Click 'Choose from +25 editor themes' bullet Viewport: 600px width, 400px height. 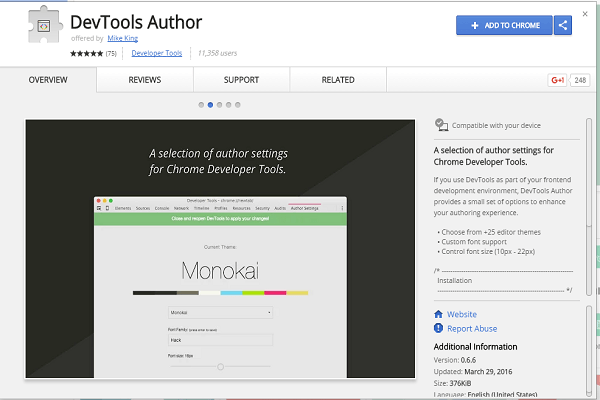click(489, 232)
